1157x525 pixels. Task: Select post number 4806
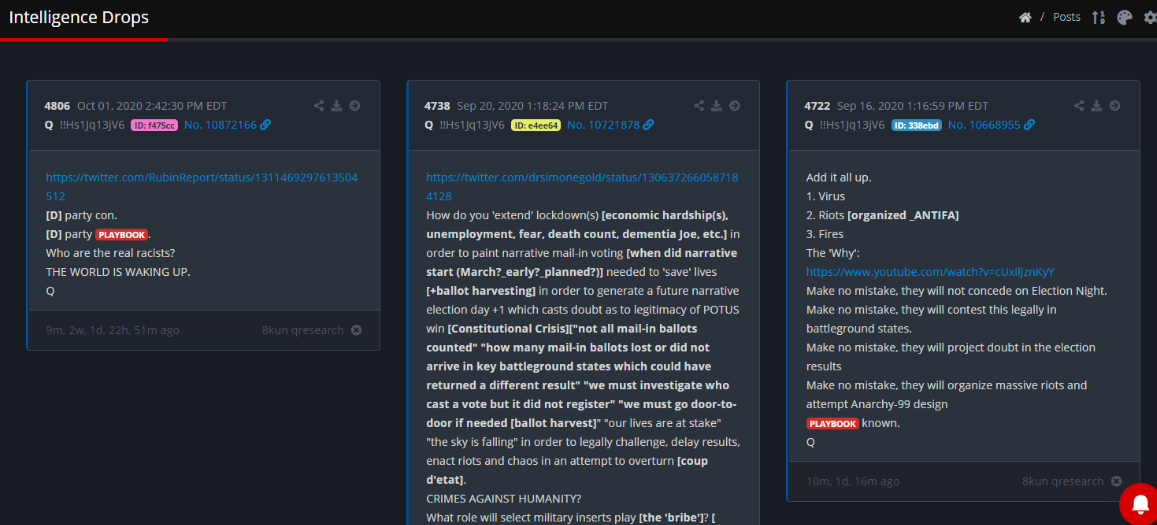(58, 106)
